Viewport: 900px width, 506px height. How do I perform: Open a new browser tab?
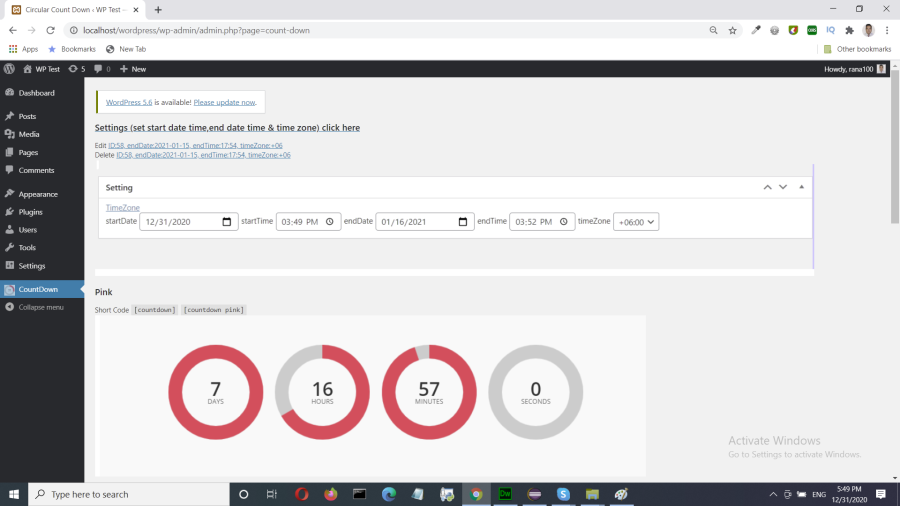158,10
